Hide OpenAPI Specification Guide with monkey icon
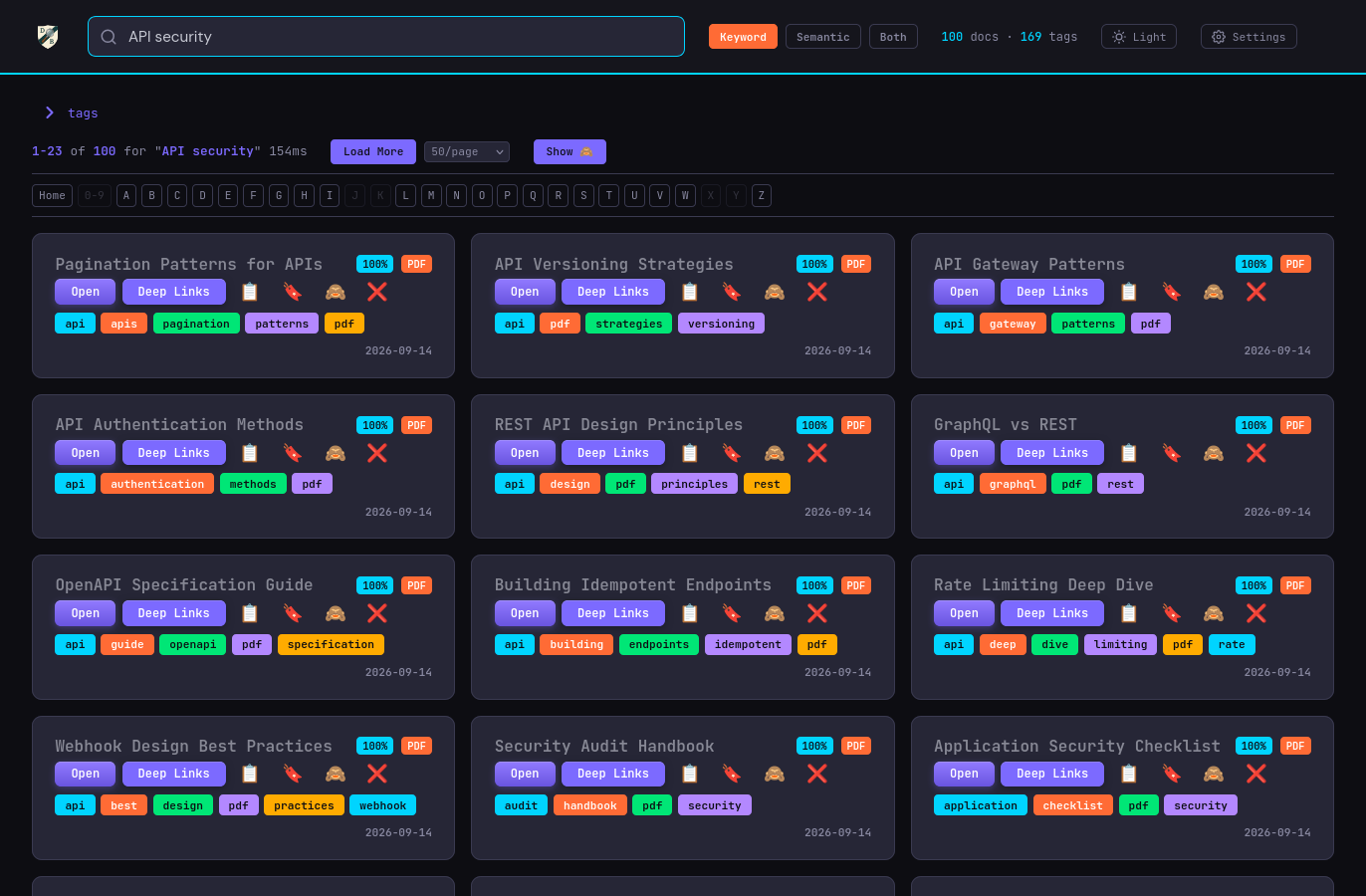Viewport: 1366px width, 896px height. pyautogui.click(x=336, y=613)
